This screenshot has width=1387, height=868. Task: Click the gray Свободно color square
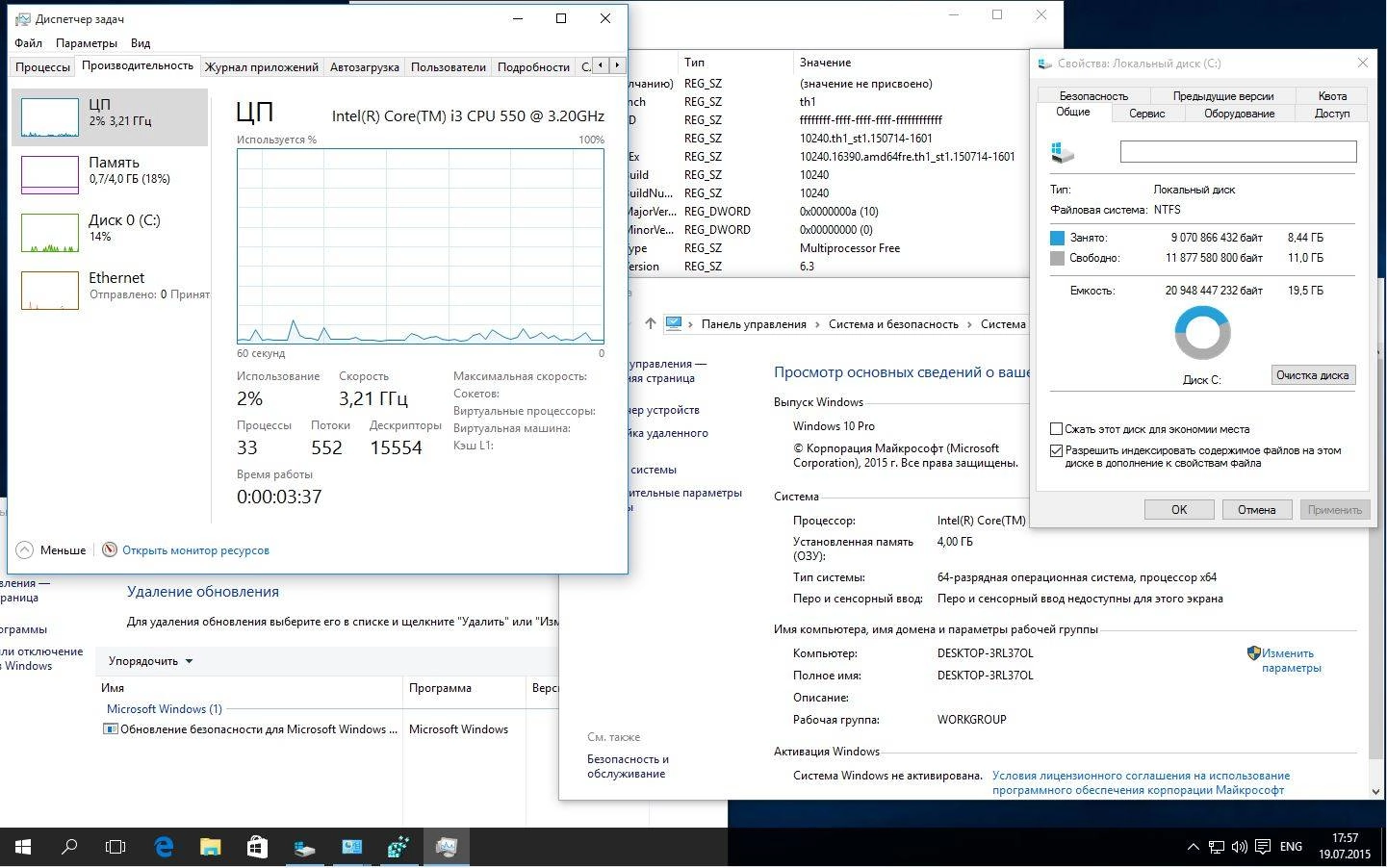1057,258
